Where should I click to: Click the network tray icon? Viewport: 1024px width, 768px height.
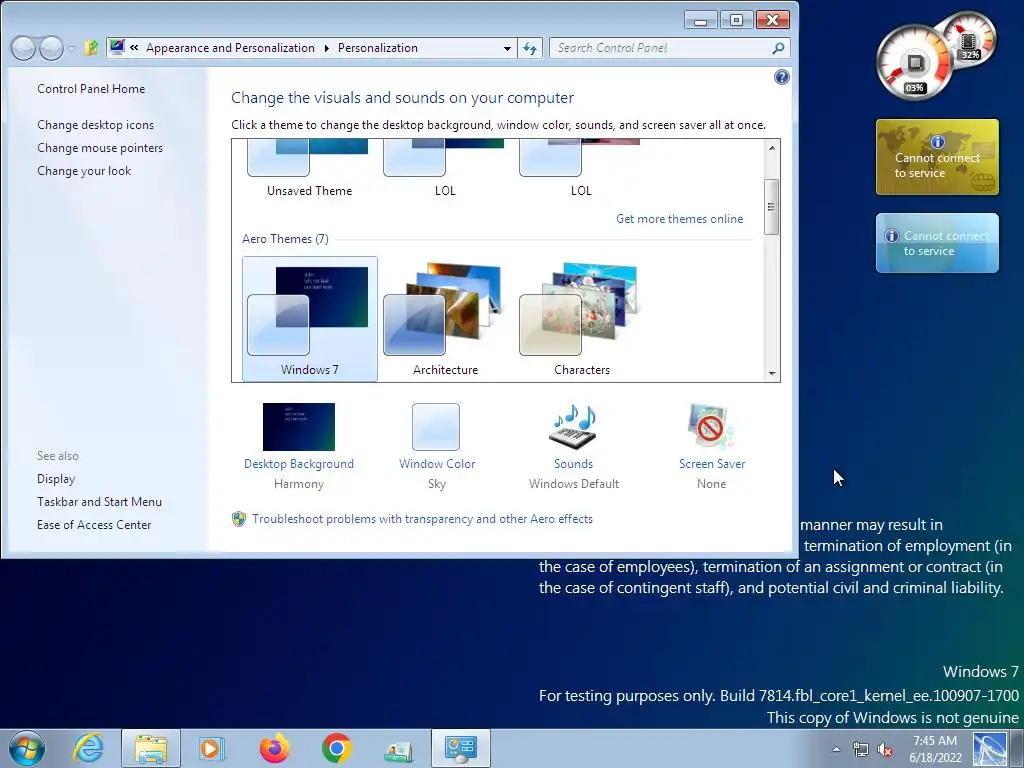point(861,749)
